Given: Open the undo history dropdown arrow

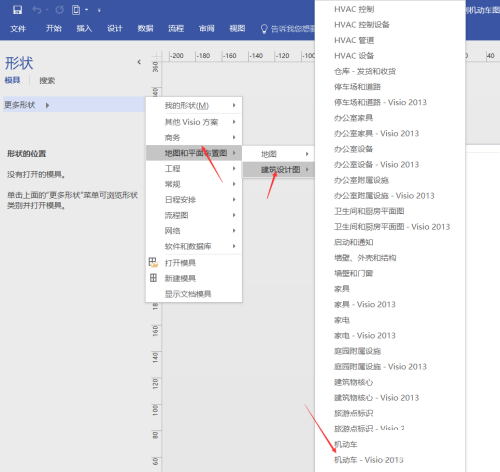Looking at the screenshot, I should click(x=47, y=10).
